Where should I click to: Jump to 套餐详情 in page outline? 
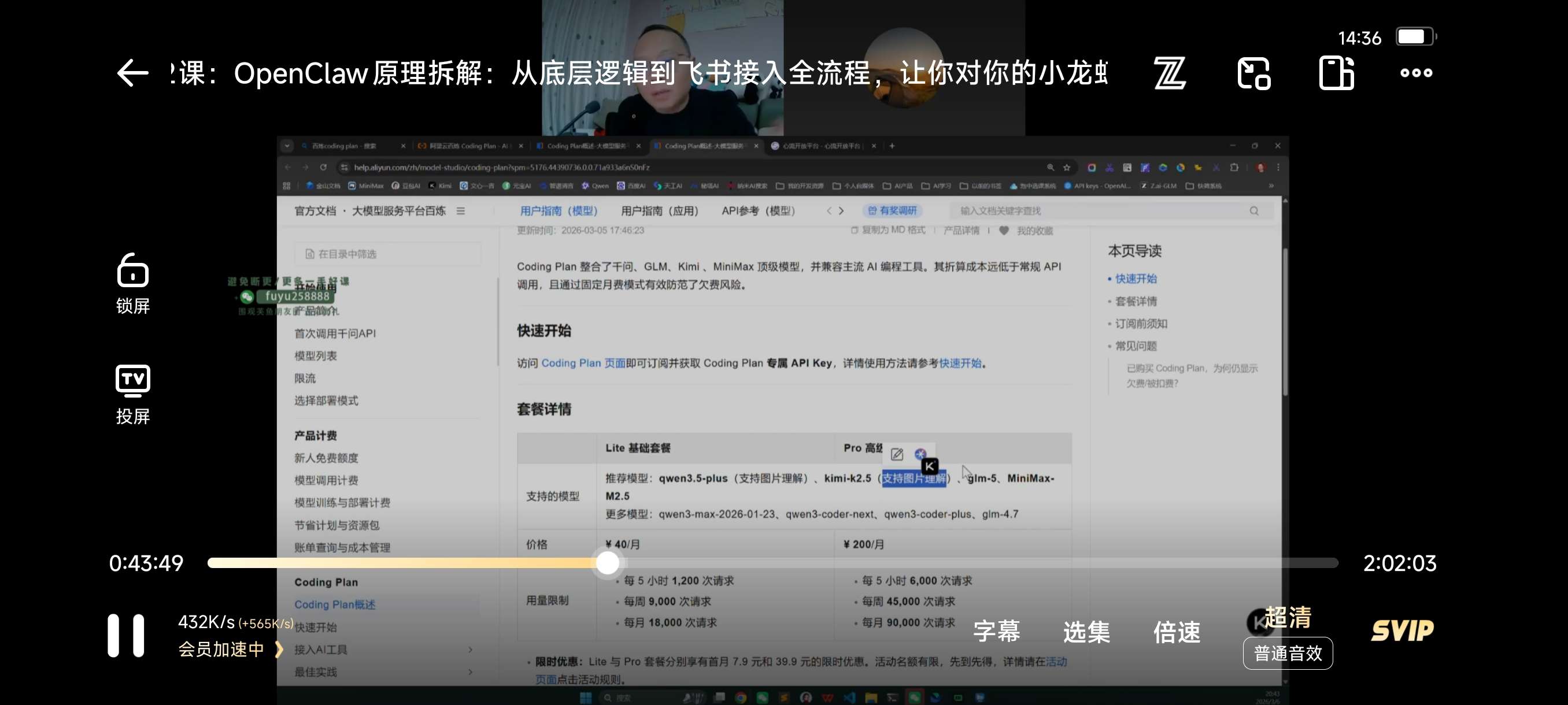[1136, 301]
